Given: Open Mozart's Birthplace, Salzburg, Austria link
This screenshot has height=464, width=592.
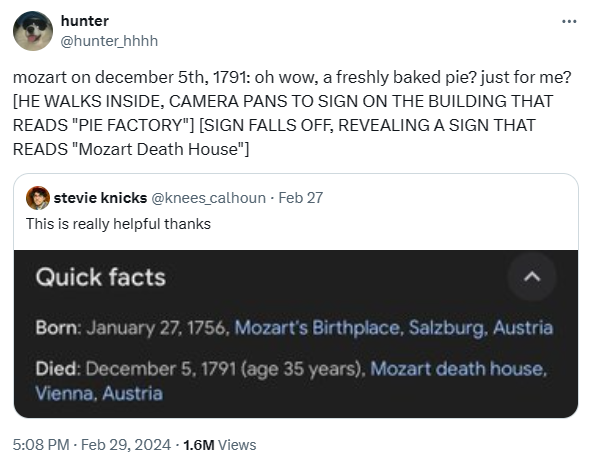Looking at the screenshot, I should click(x=394, y=327).
